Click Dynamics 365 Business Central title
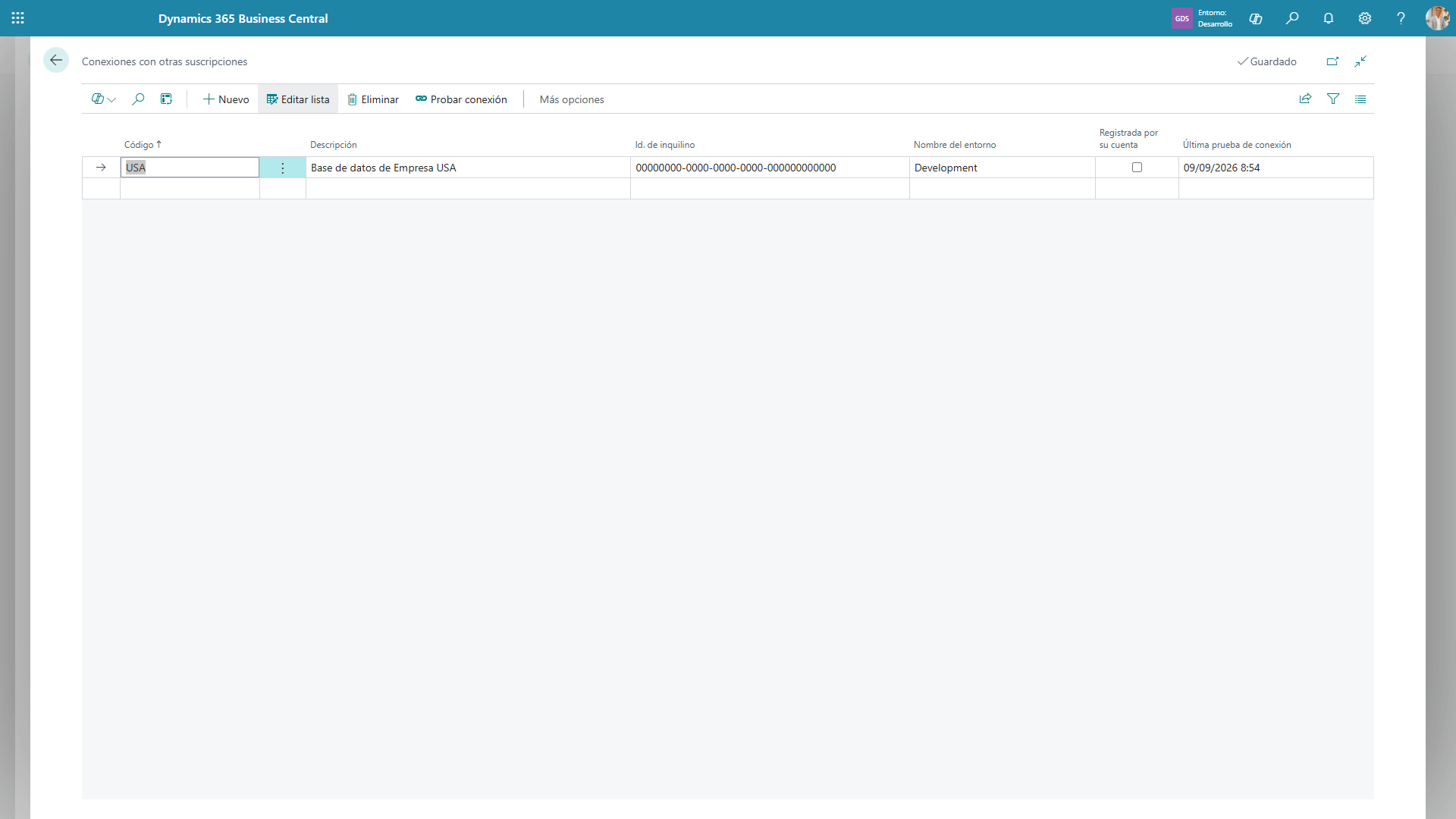 click(243, 18)
